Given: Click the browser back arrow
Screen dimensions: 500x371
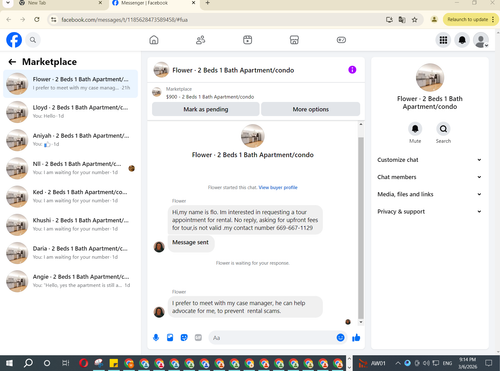Looking at the screenshot, I should [9, 20].
